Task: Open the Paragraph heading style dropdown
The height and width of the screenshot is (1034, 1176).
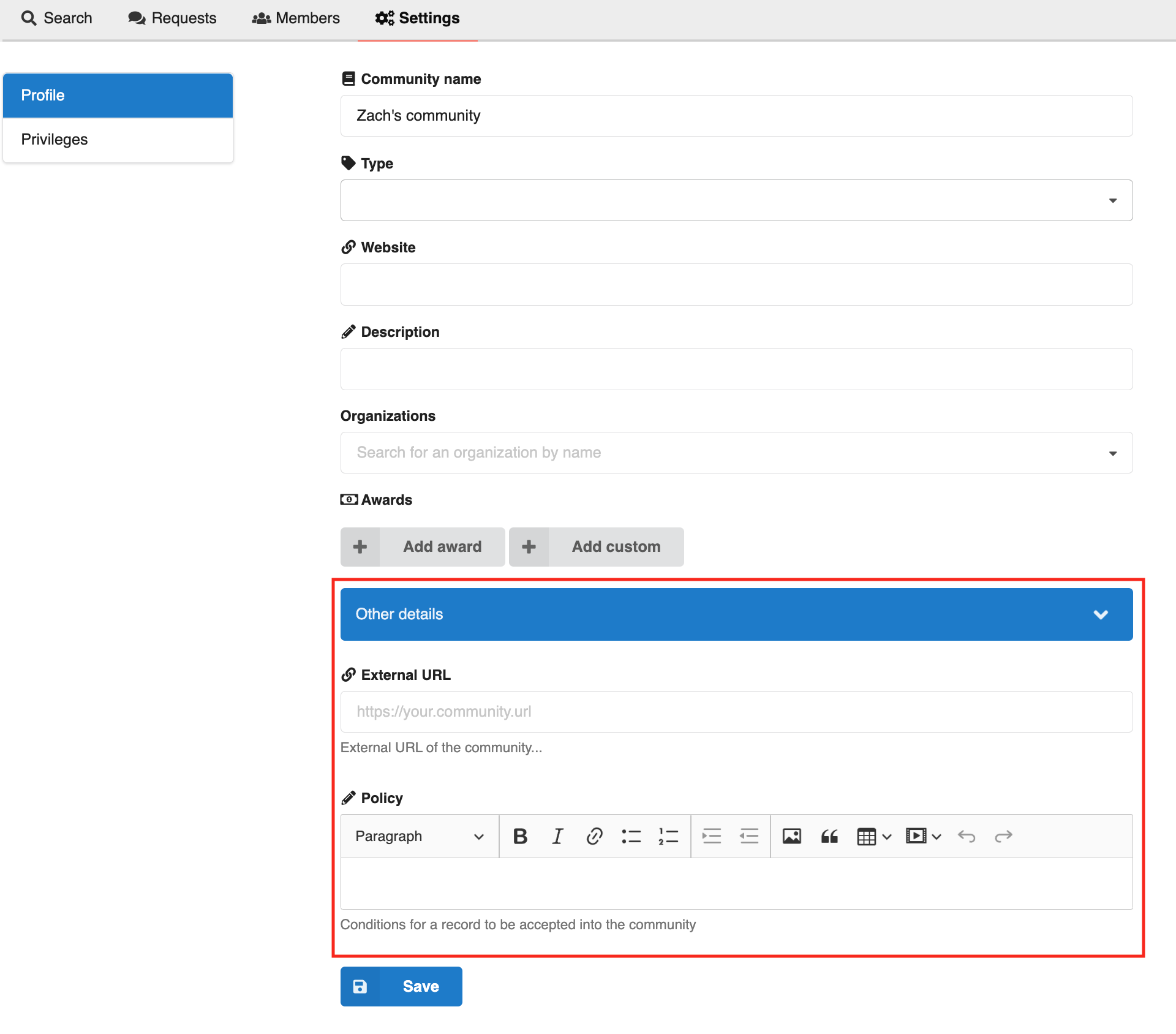Action: click(x=420, y=836)
